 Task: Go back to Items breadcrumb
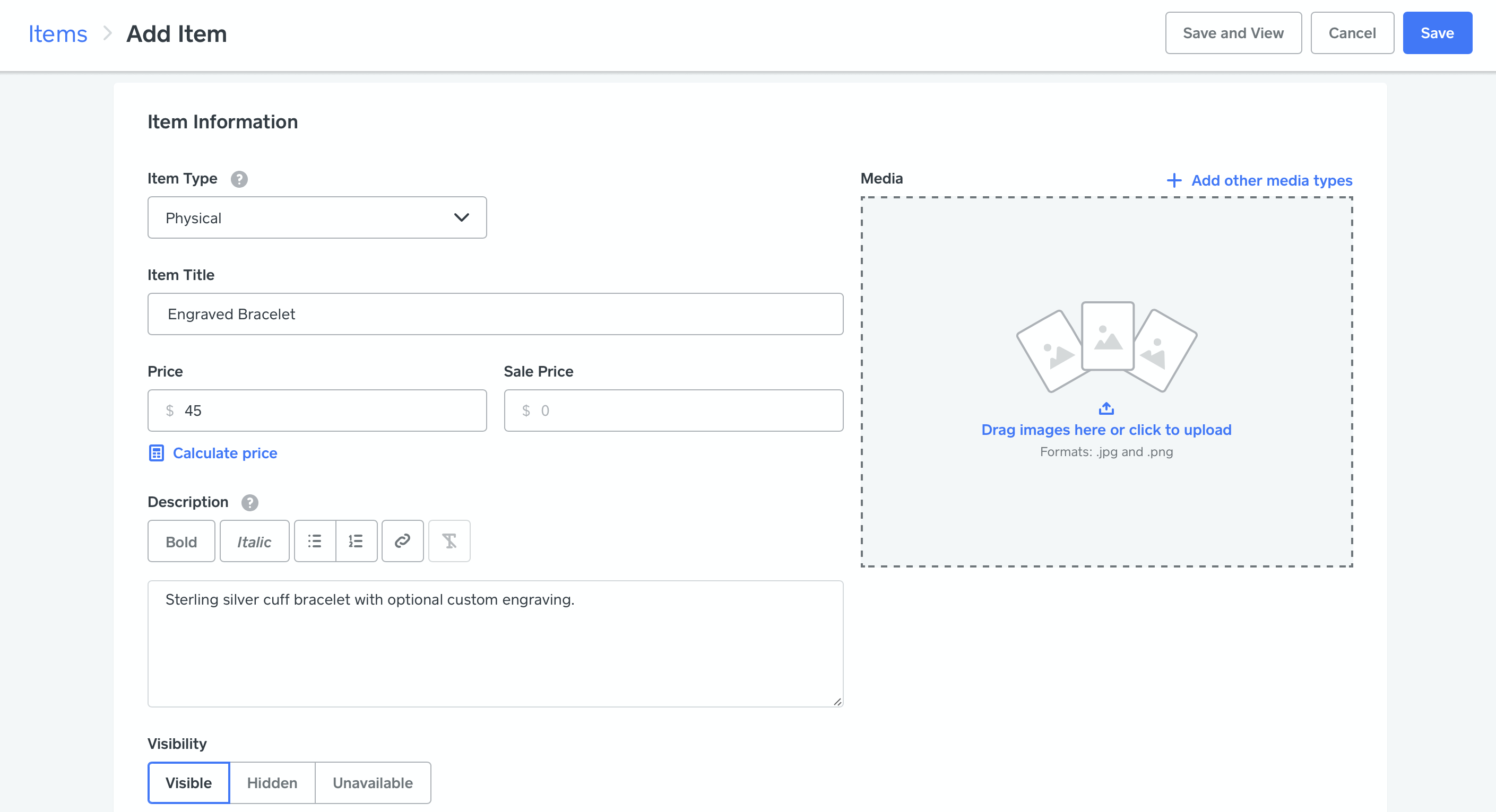(x=58, y=33)
